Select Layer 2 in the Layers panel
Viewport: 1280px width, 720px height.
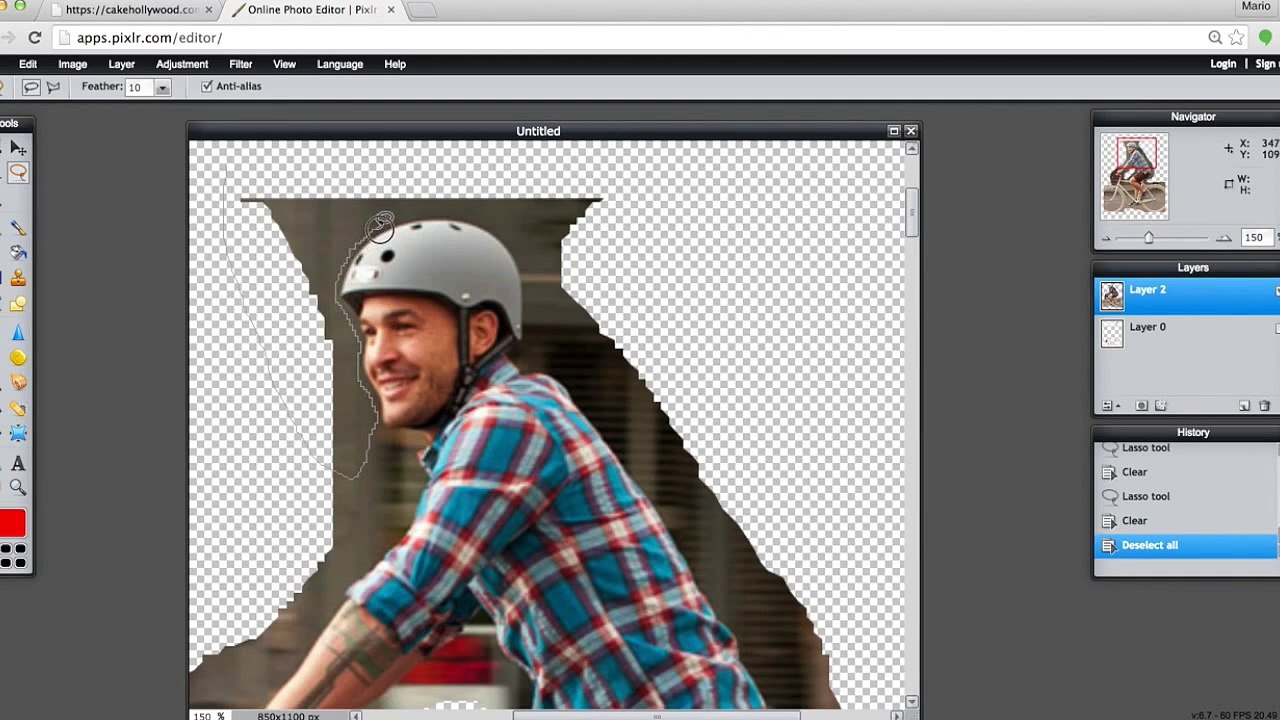tap(1186, 296)
